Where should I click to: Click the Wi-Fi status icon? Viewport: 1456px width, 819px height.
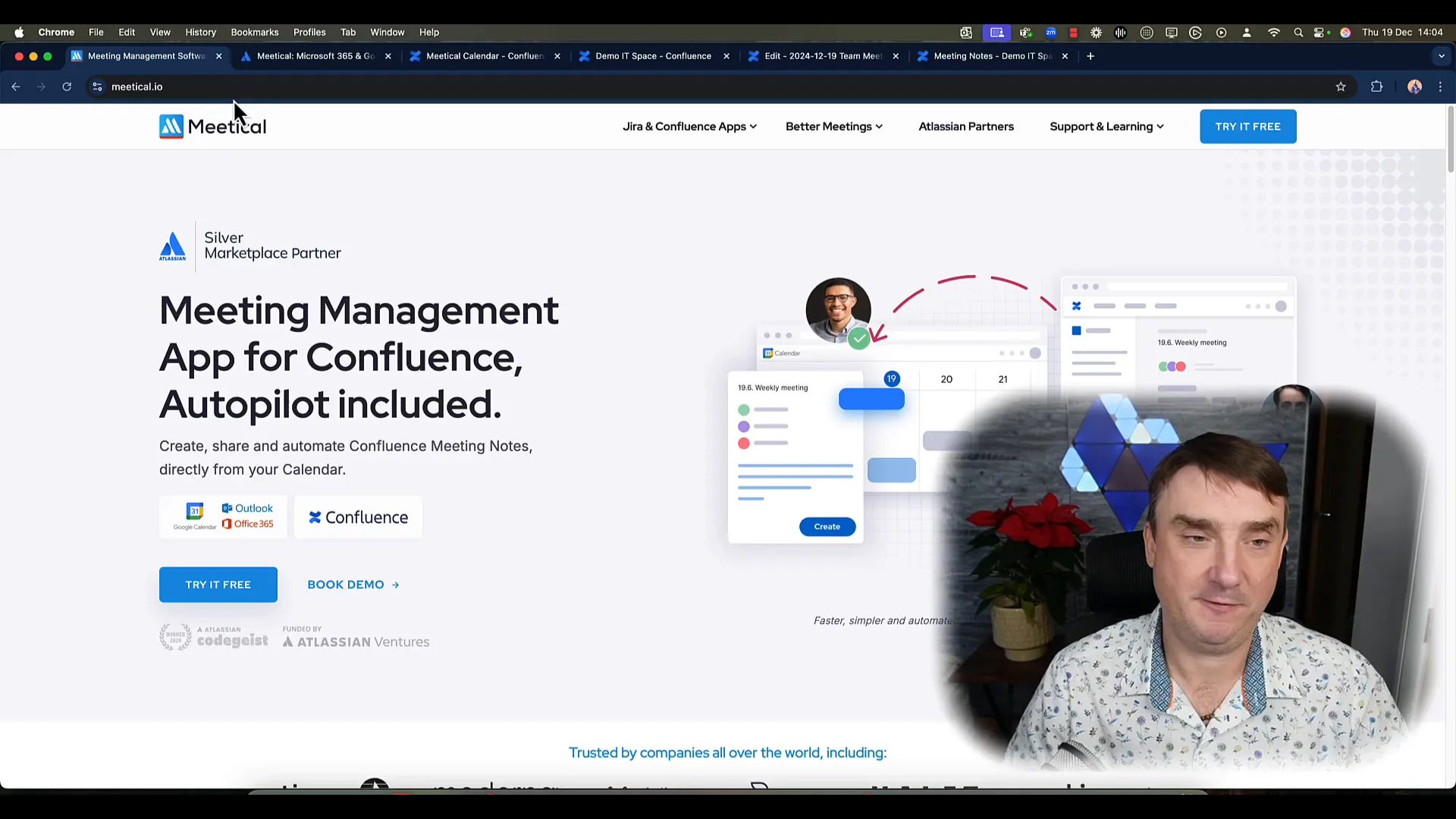click(x=1274, y=33)
